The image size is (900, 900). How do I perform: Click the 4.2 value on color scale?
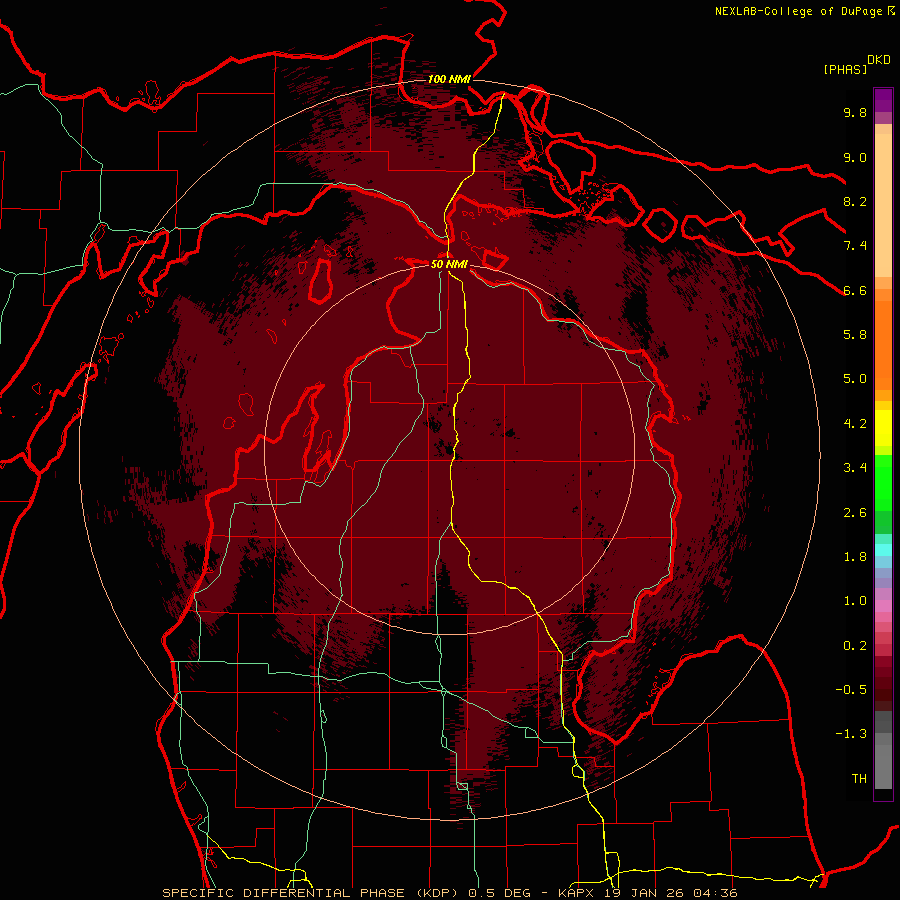click(x=855, y=424)
